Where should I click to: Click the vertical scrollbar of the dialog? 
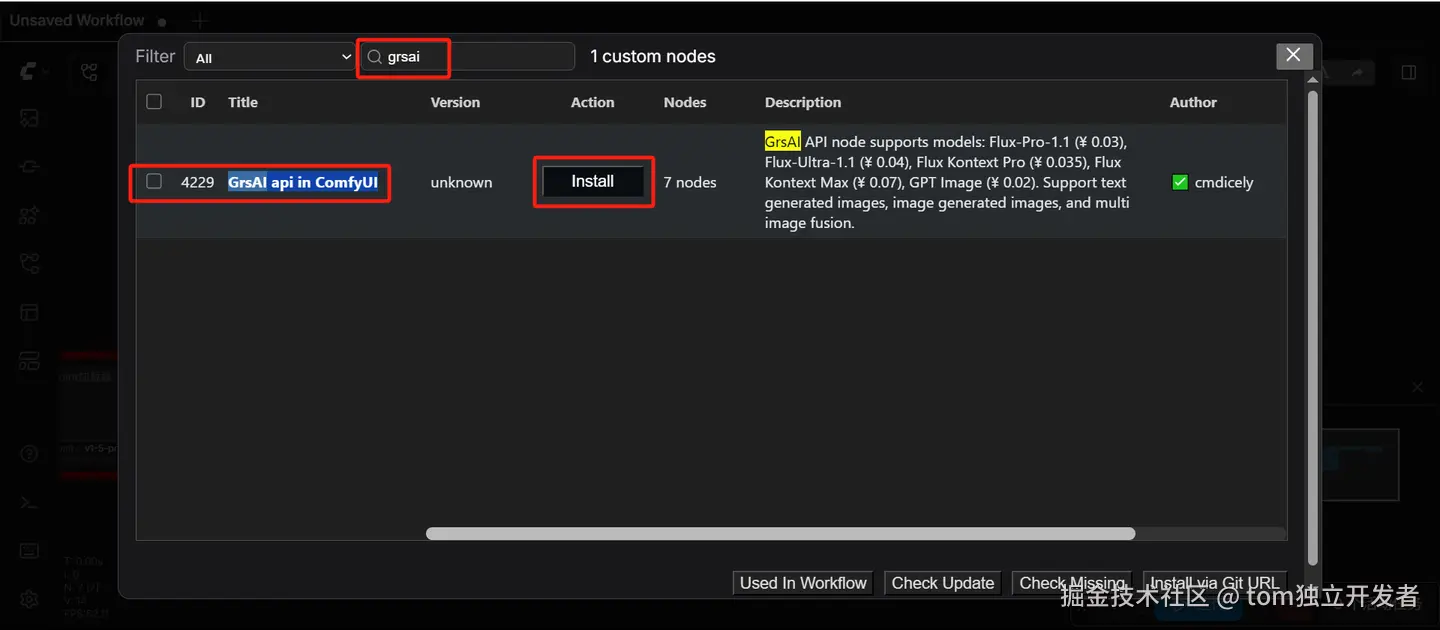point(1313,328)
